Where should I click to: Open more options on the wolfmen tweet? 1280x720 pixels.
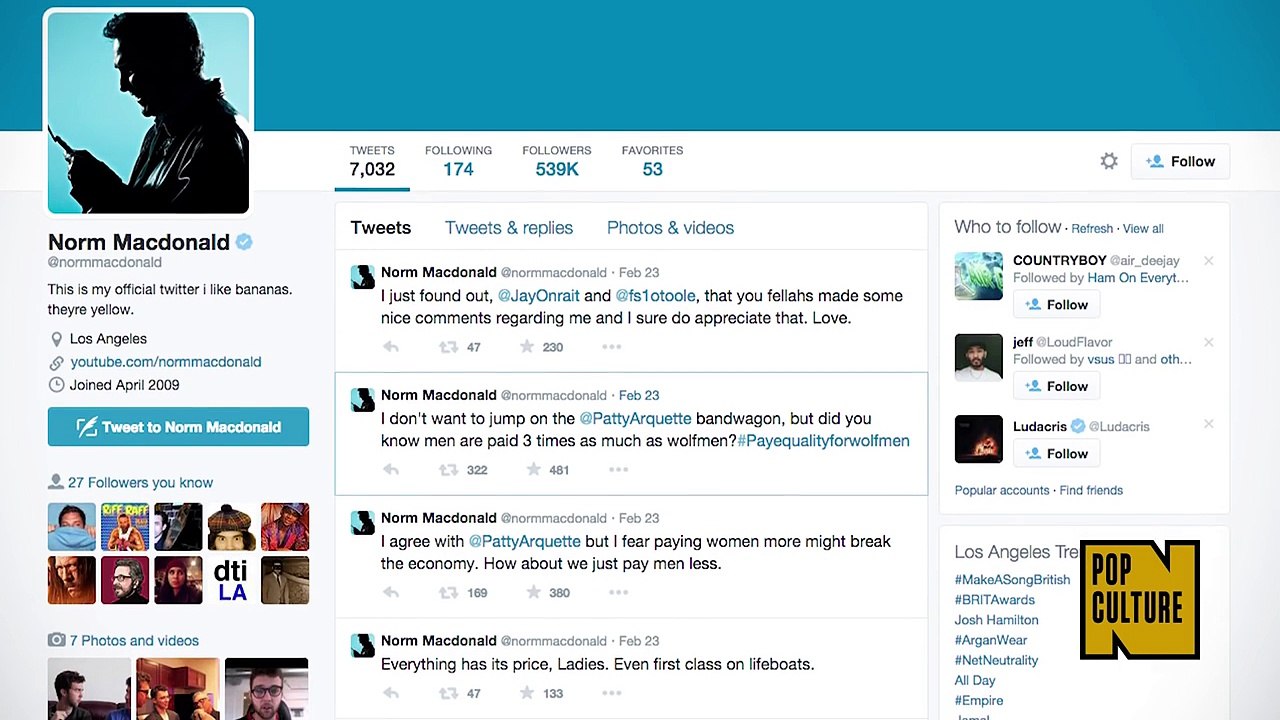coord(618,469)
